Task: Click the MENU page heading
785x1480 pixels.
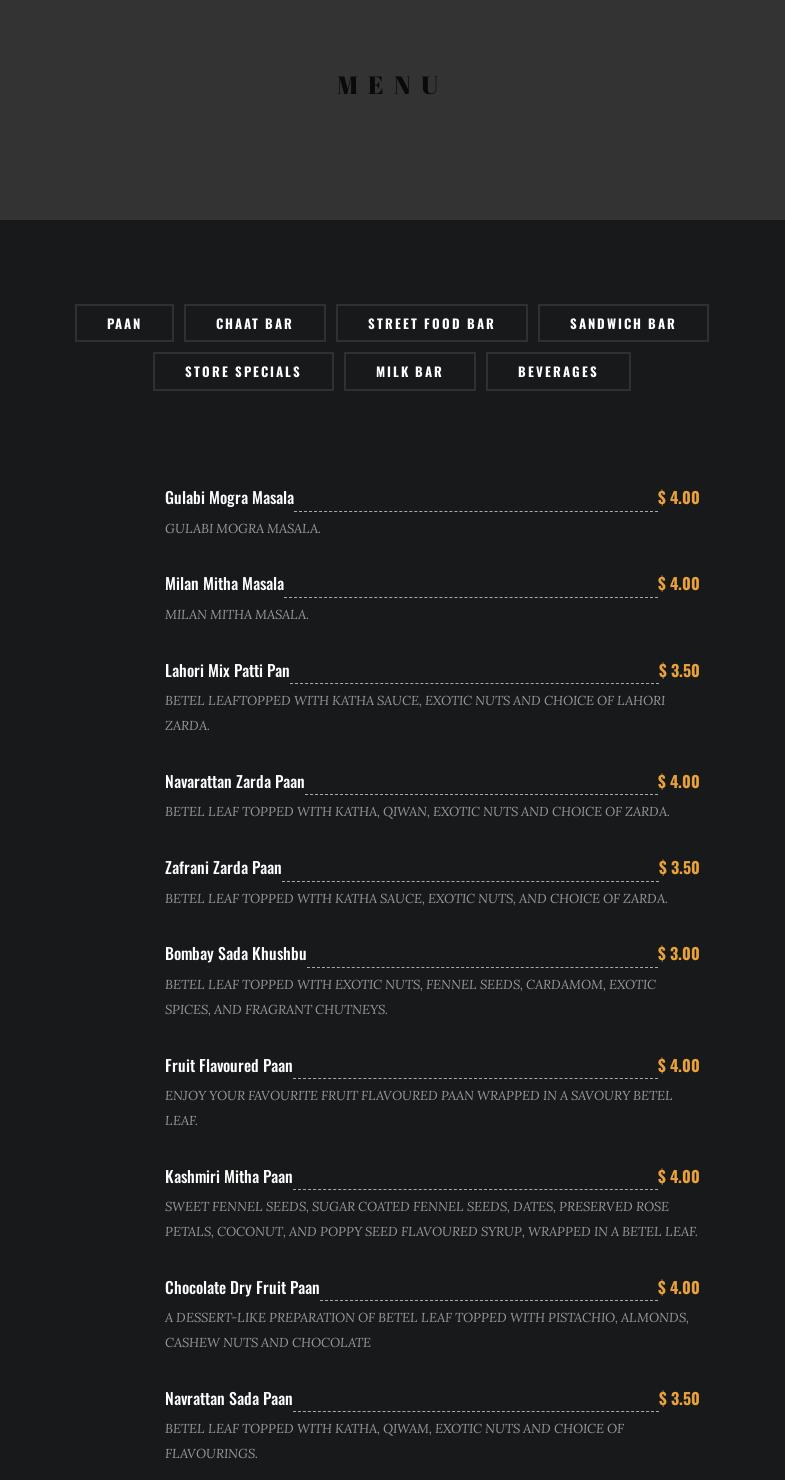Action: pos(391,86)
